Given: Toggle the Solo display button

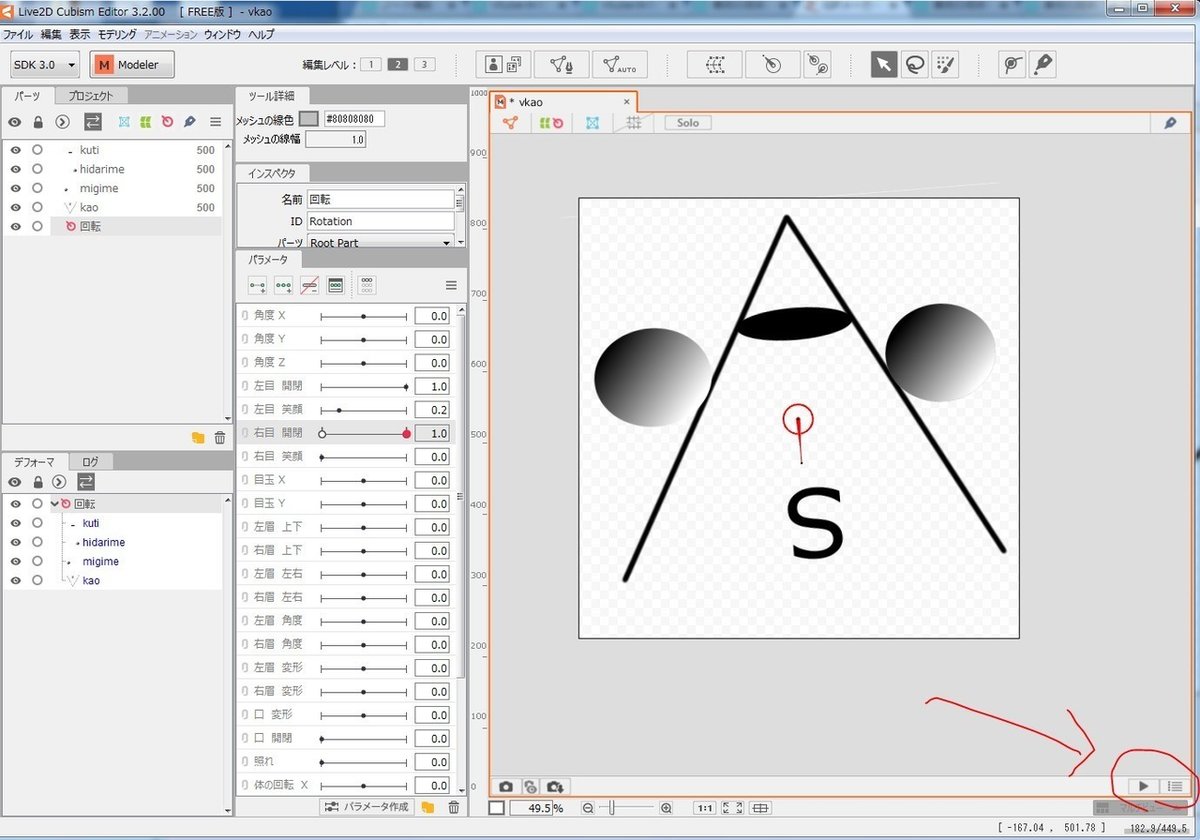Looking at the screenshot, I should pos(688,123).
